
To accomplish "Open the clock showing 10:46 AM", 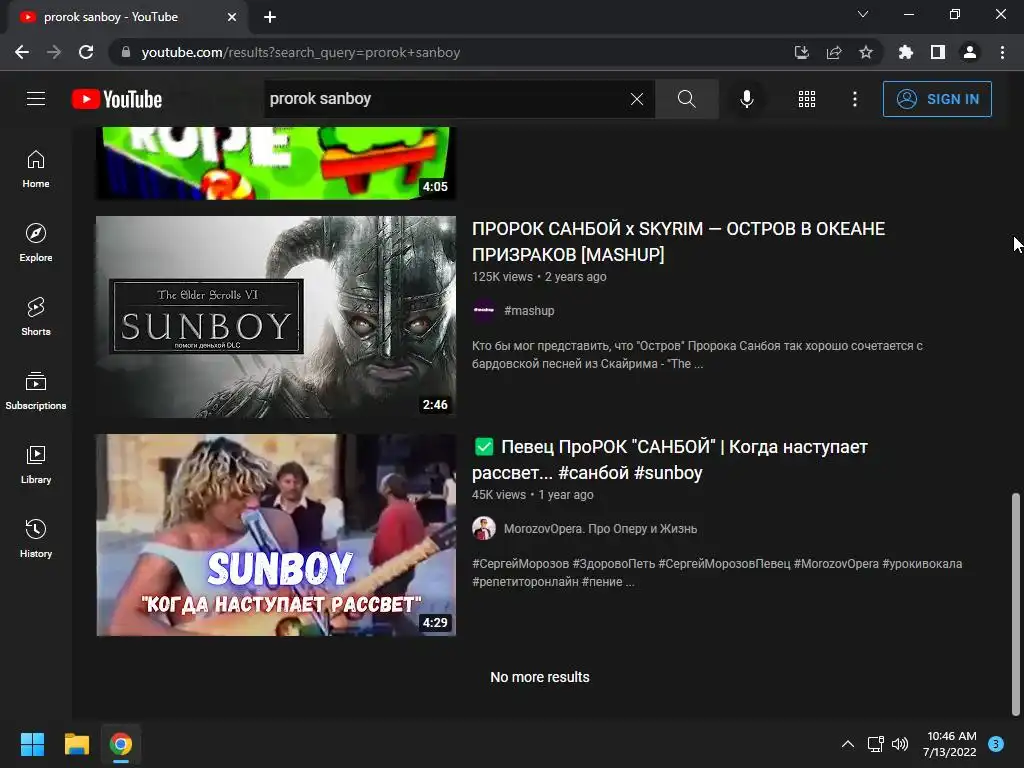I will click(950, 744).
